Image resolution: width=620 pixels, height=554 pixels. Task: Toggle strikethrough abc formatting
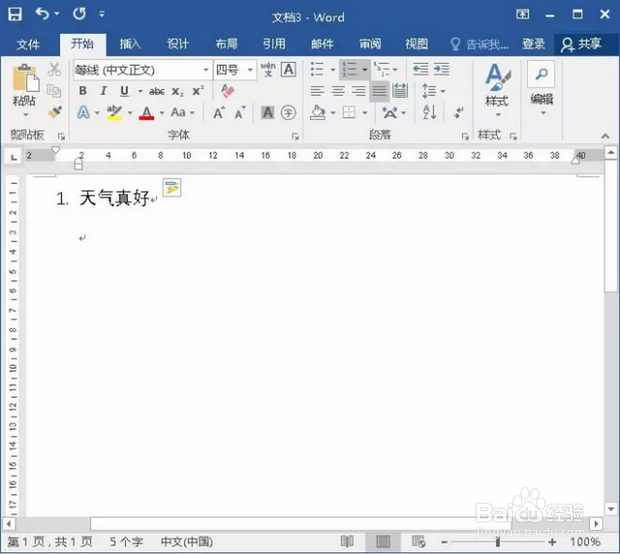(x=157, y=91)
